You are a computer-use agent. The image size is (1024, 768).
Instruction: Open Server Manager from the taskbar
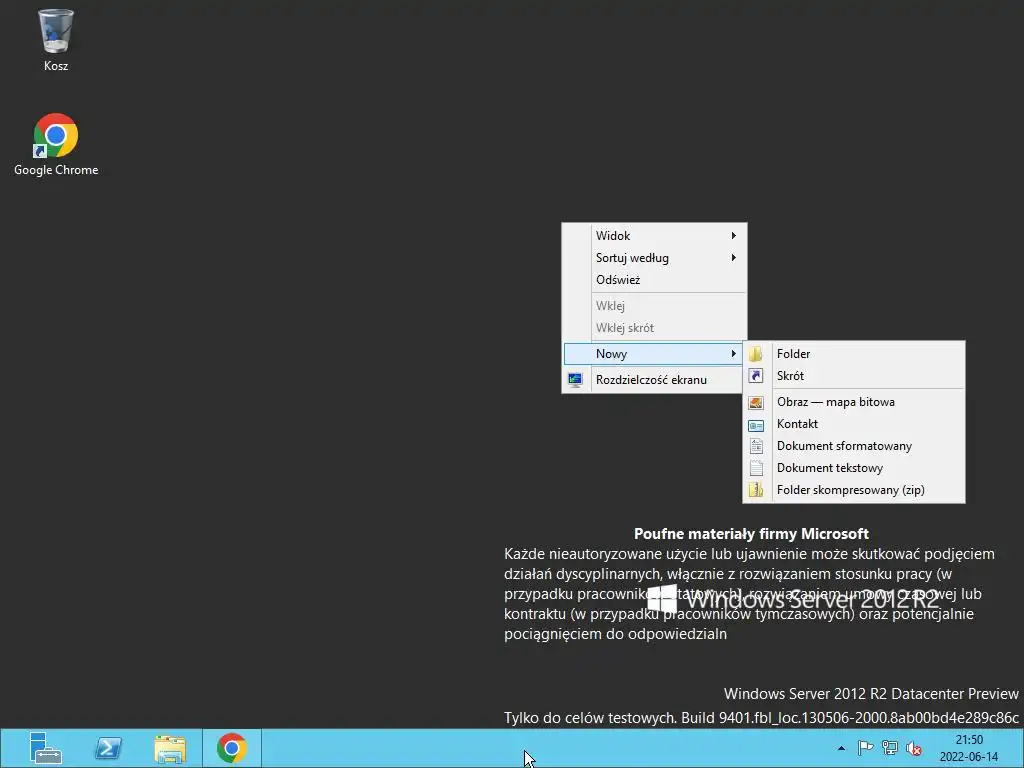point(46,748)
